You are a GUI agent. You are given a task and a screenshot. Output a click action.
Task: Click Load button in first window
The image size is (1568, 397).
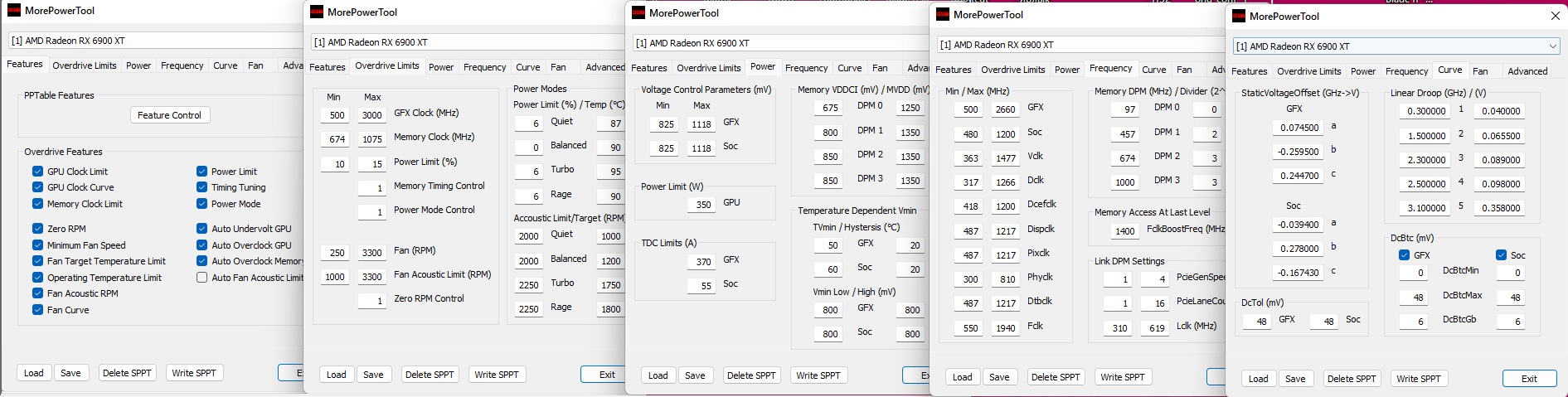click(34, 373)
